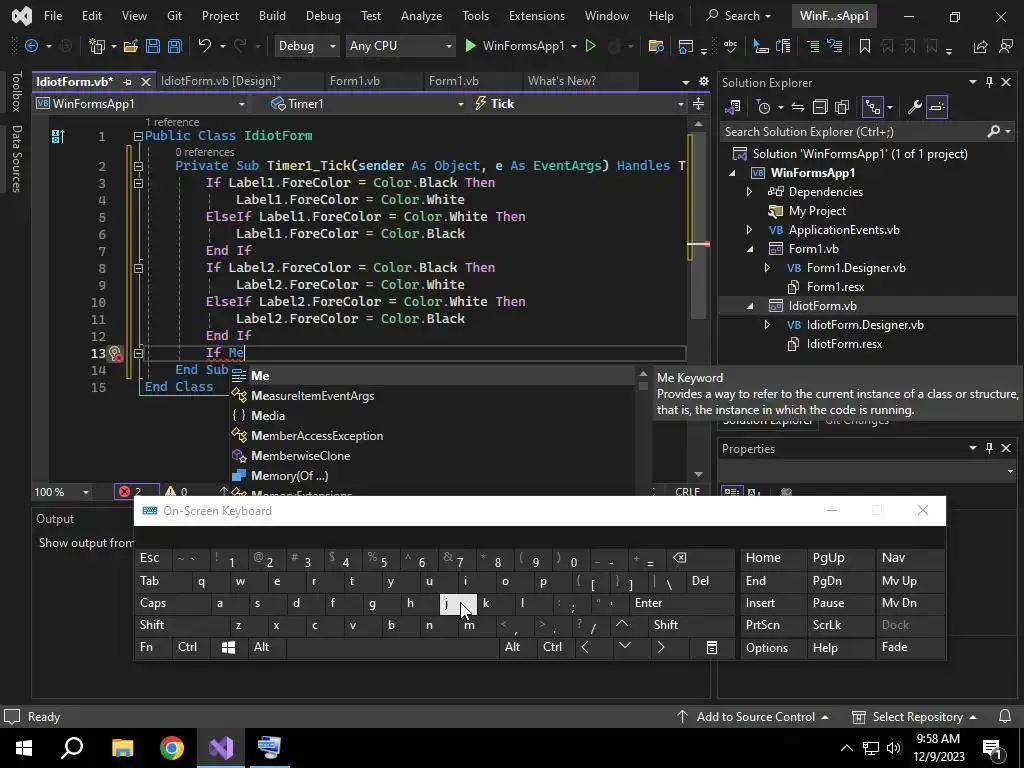The height and width of the screenshot is (768, 1024).
Task: Click Solution Explorer pending changes filter icon
Action: pyautogui.click(x=763, y=106)
